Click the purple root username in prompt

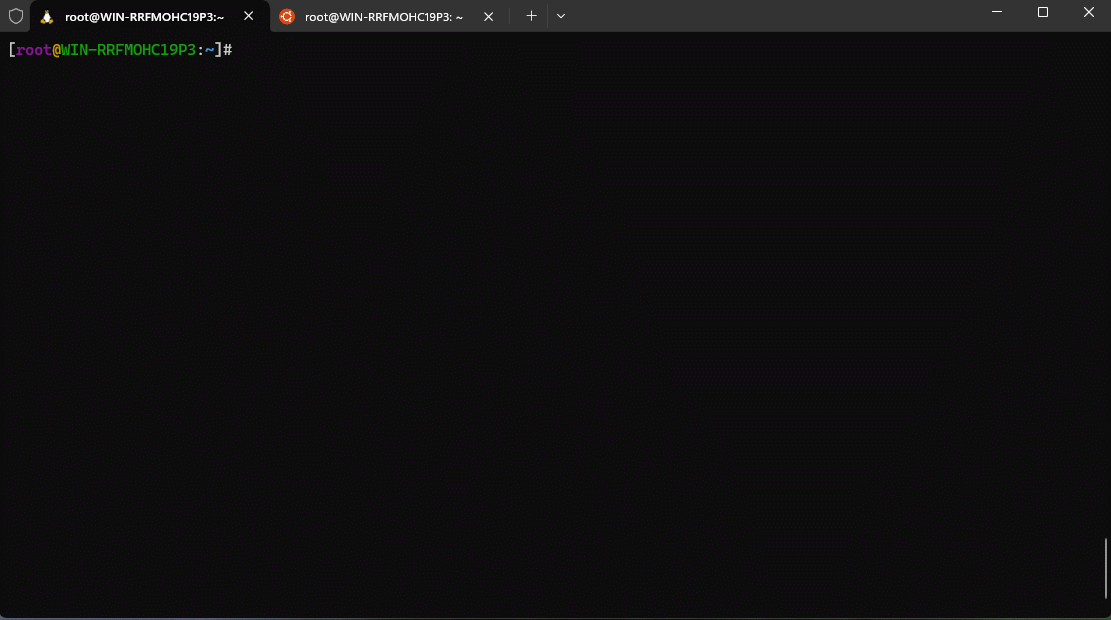pyautogui.click(x=34, y=50)
